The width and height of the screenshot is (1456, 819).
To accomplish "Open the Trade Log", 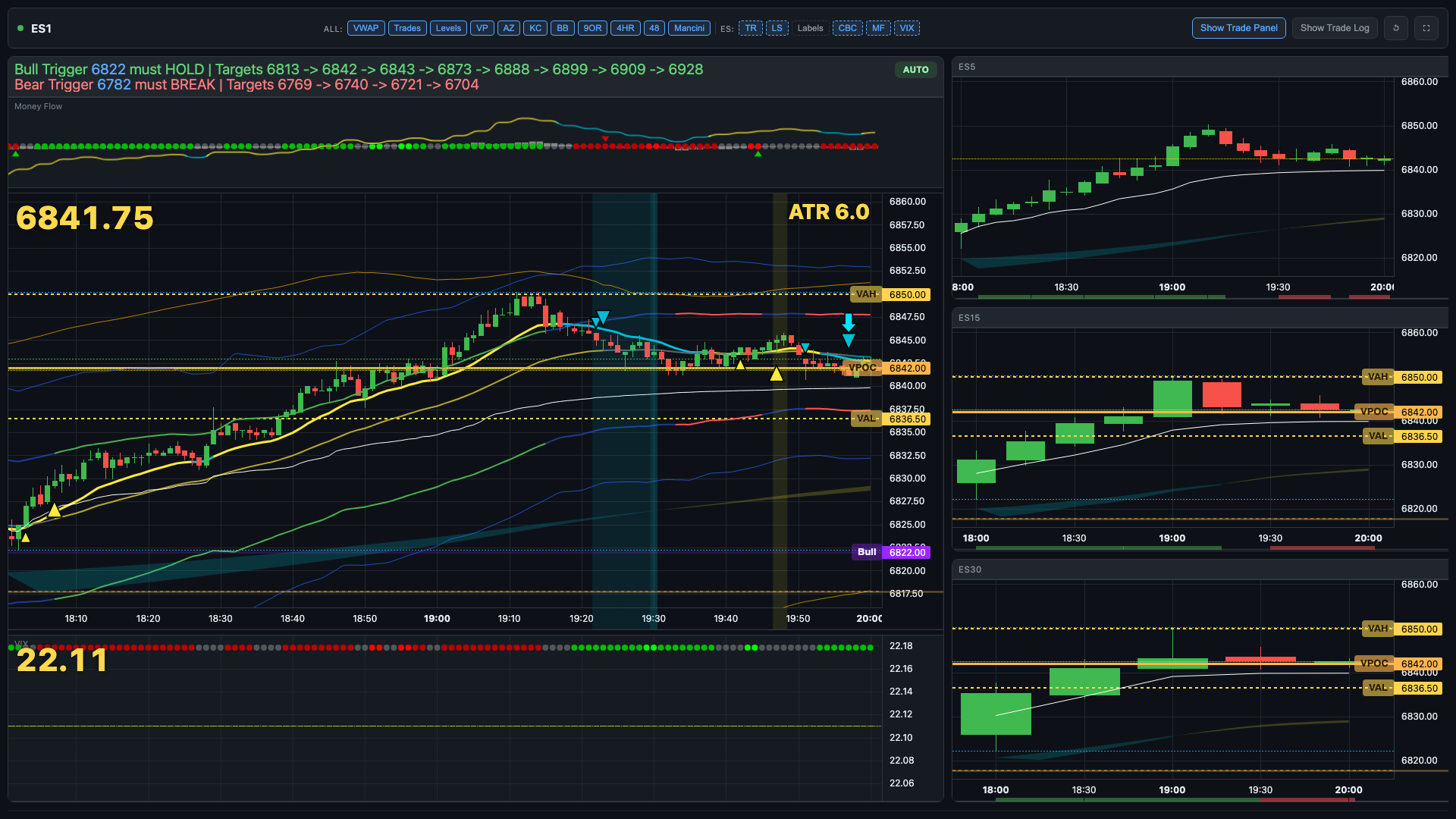I will click(x=1335, y=27).
